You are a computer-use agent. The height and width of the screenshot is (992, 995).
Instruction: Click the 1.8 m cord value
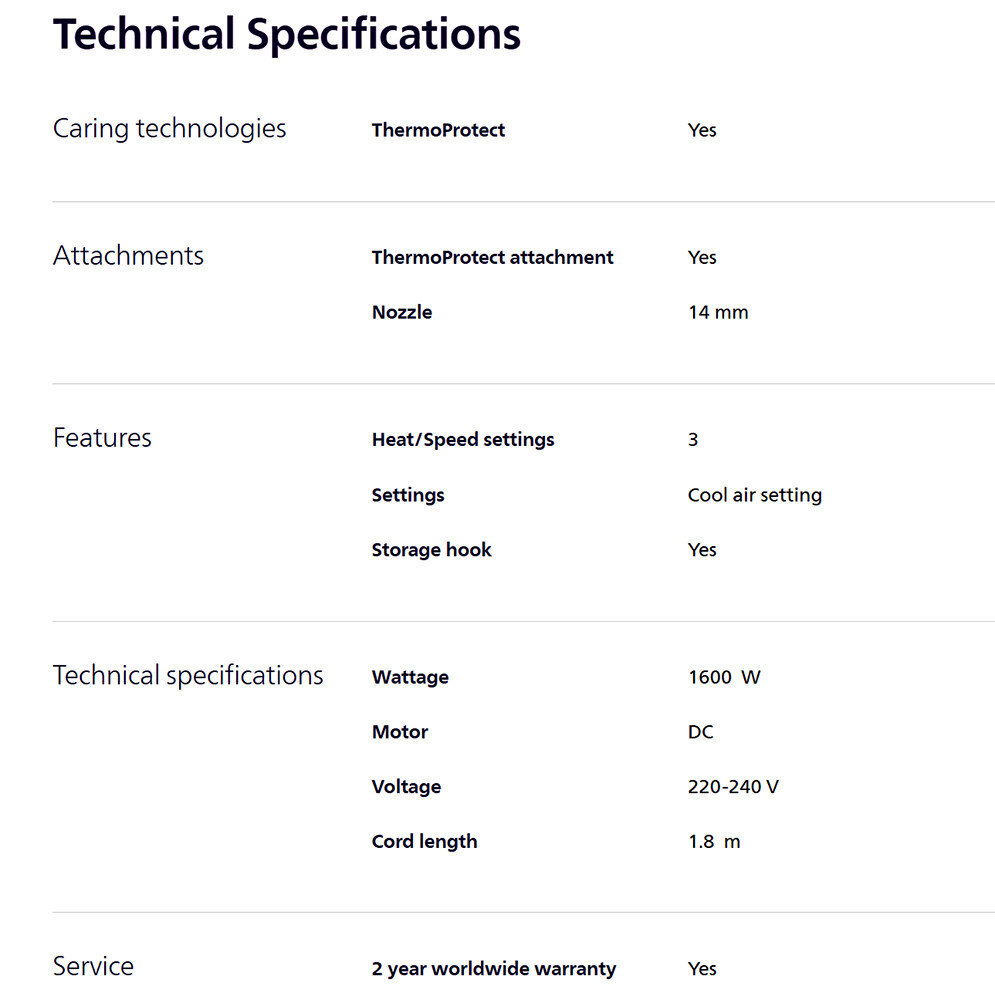click(x=713, y=841)
